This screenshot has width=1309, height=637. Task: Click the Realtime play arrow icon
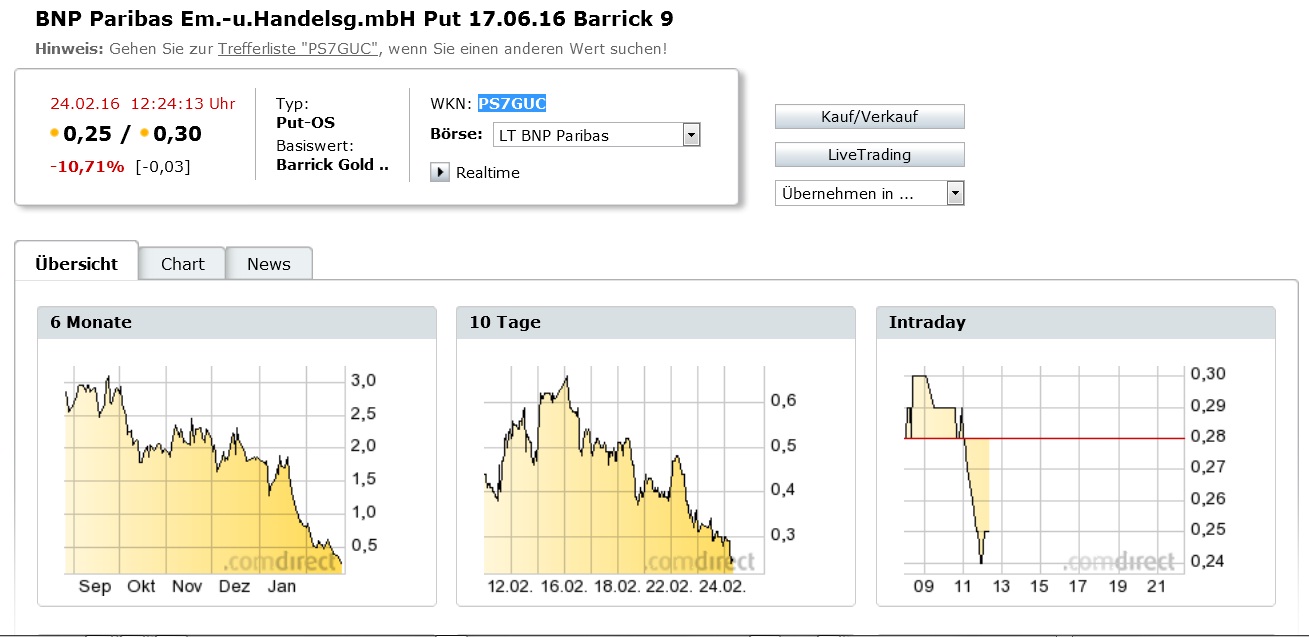click(440, 172)
